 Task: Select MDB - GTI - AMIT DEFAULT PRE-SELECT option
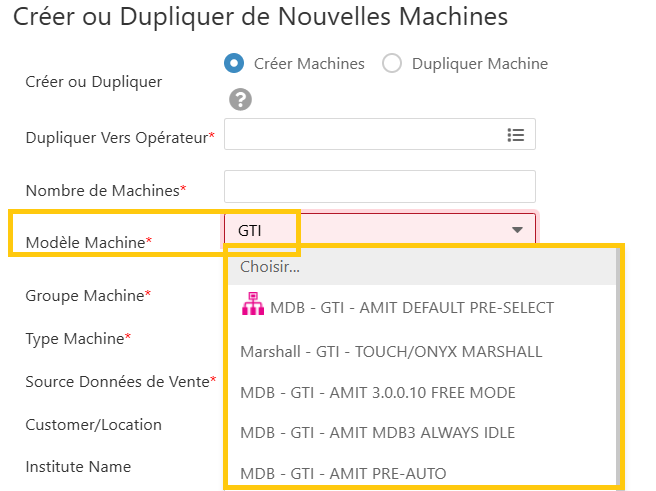point(422,308)
